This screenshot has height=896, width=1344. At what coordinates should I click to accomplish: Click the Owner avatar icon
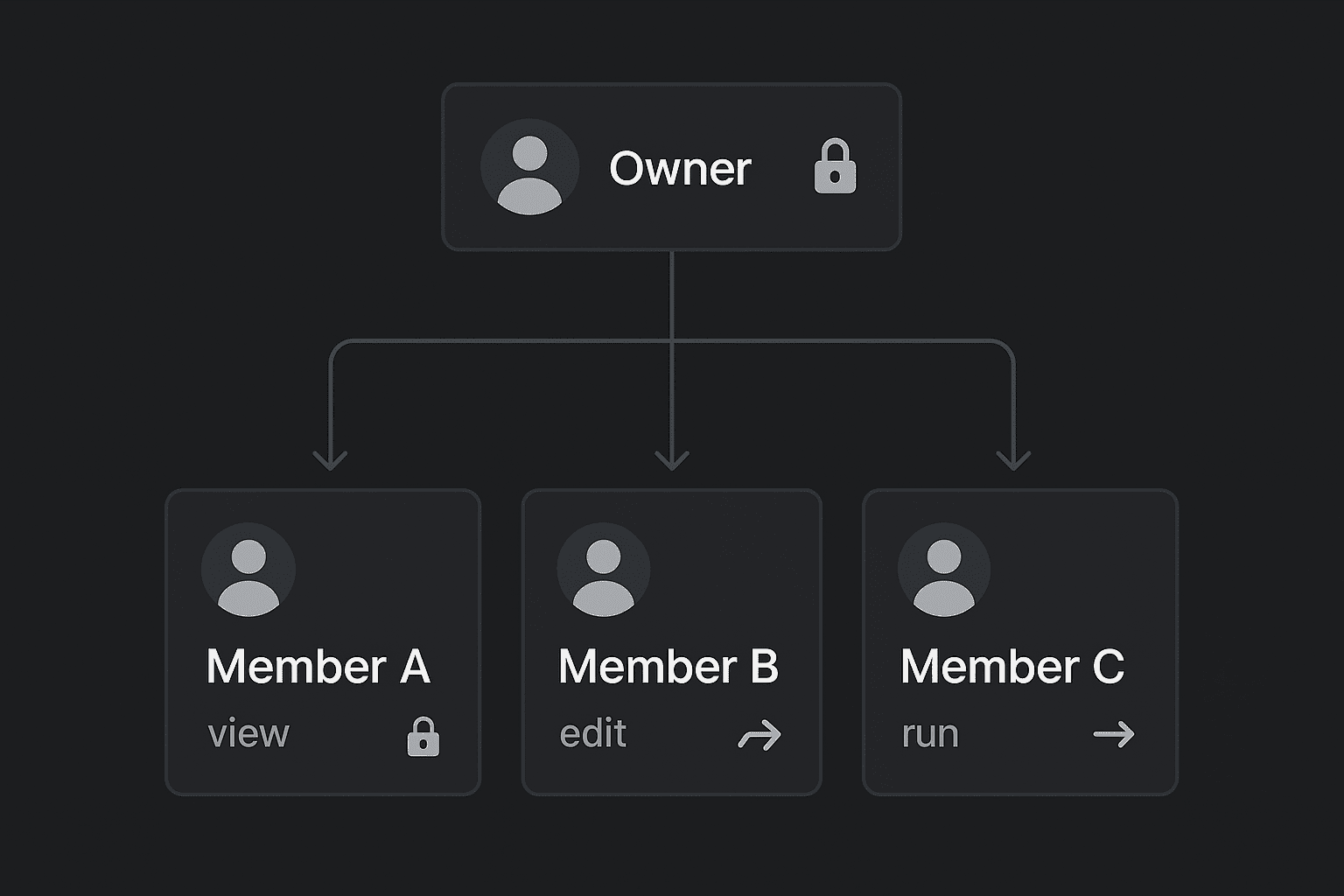(x=529, y=167)
